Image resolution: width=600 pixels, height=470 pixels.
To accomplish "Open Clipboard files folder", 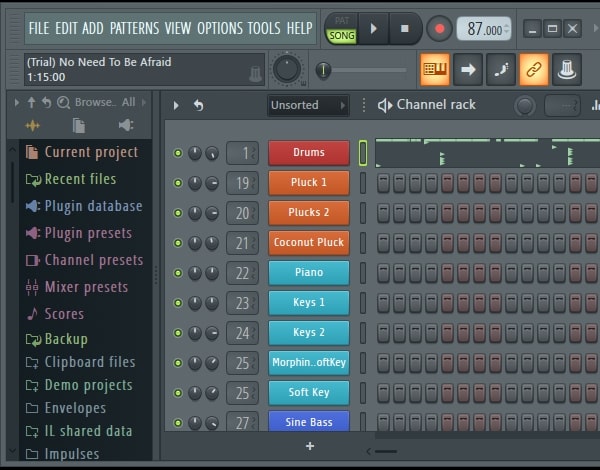I will tap(80, 362).
